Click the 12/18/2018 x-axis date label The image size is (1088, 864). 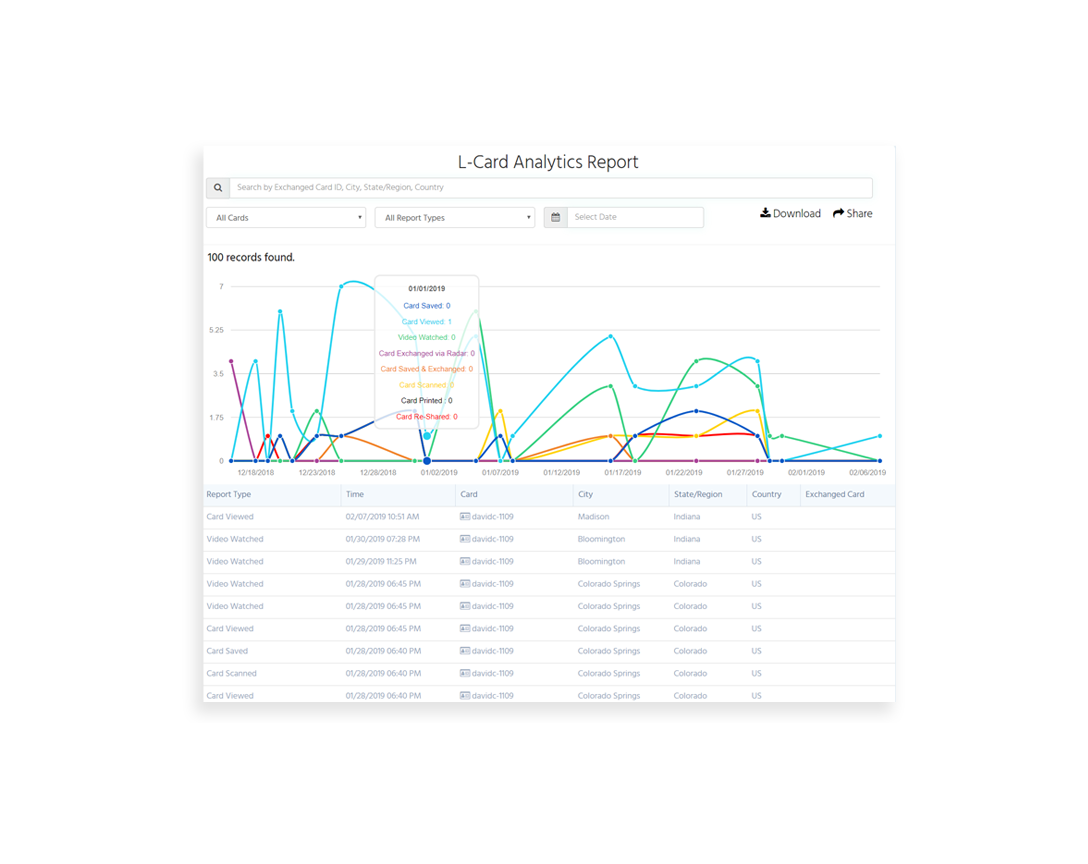click(x=255, y=473)
